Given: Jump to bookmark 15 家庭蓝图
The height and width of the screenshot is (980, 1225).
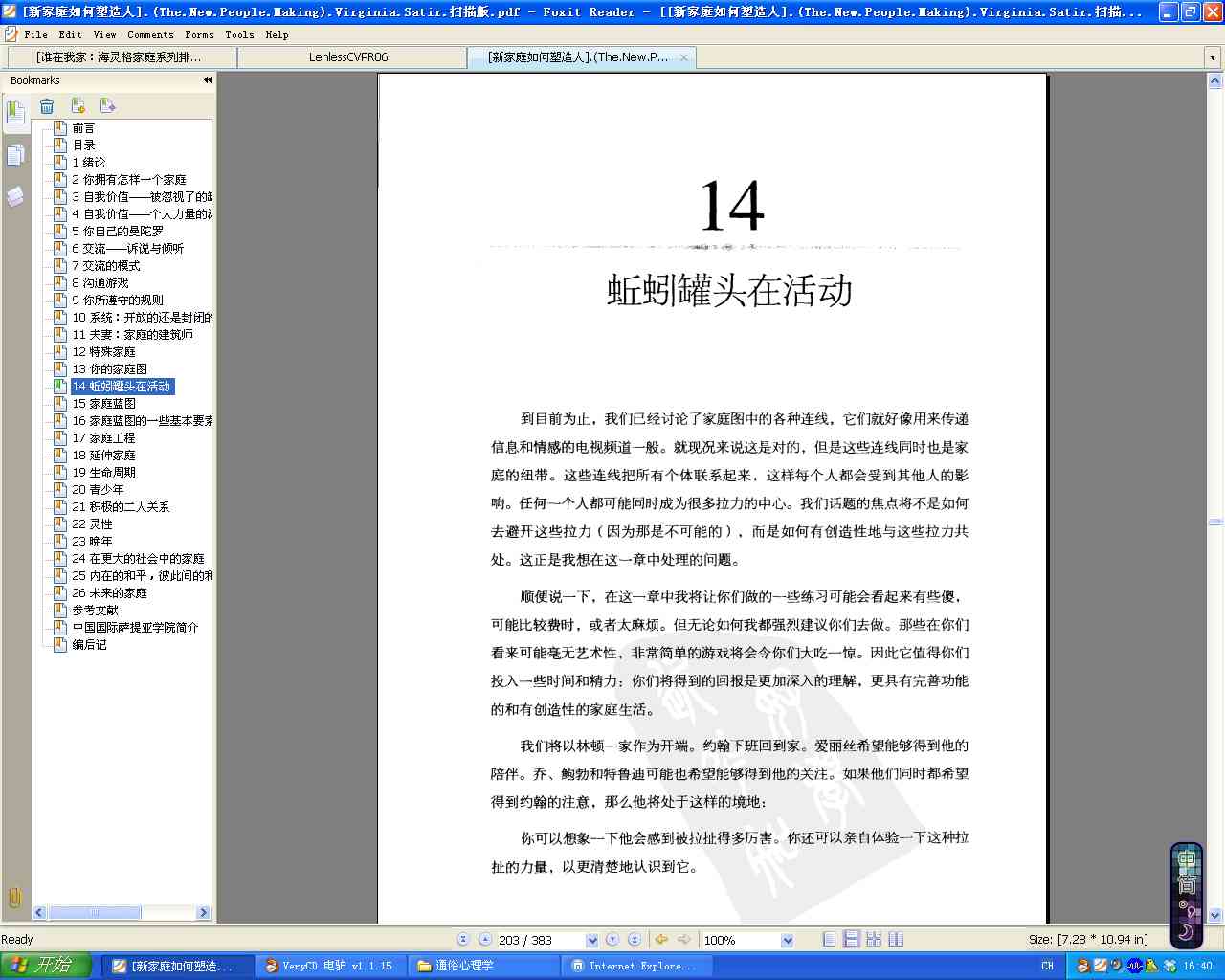Looking at the screenshot, I should pos(103,404).
